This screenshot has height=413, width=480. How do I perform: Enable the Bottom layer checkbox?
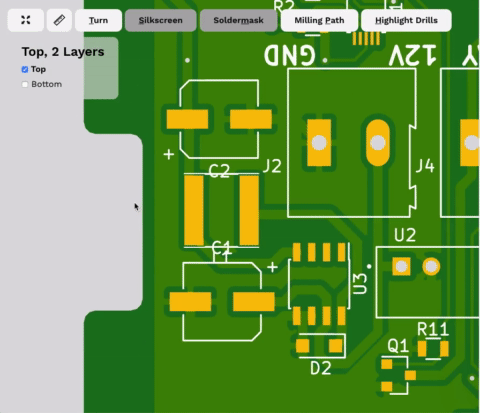25,84
